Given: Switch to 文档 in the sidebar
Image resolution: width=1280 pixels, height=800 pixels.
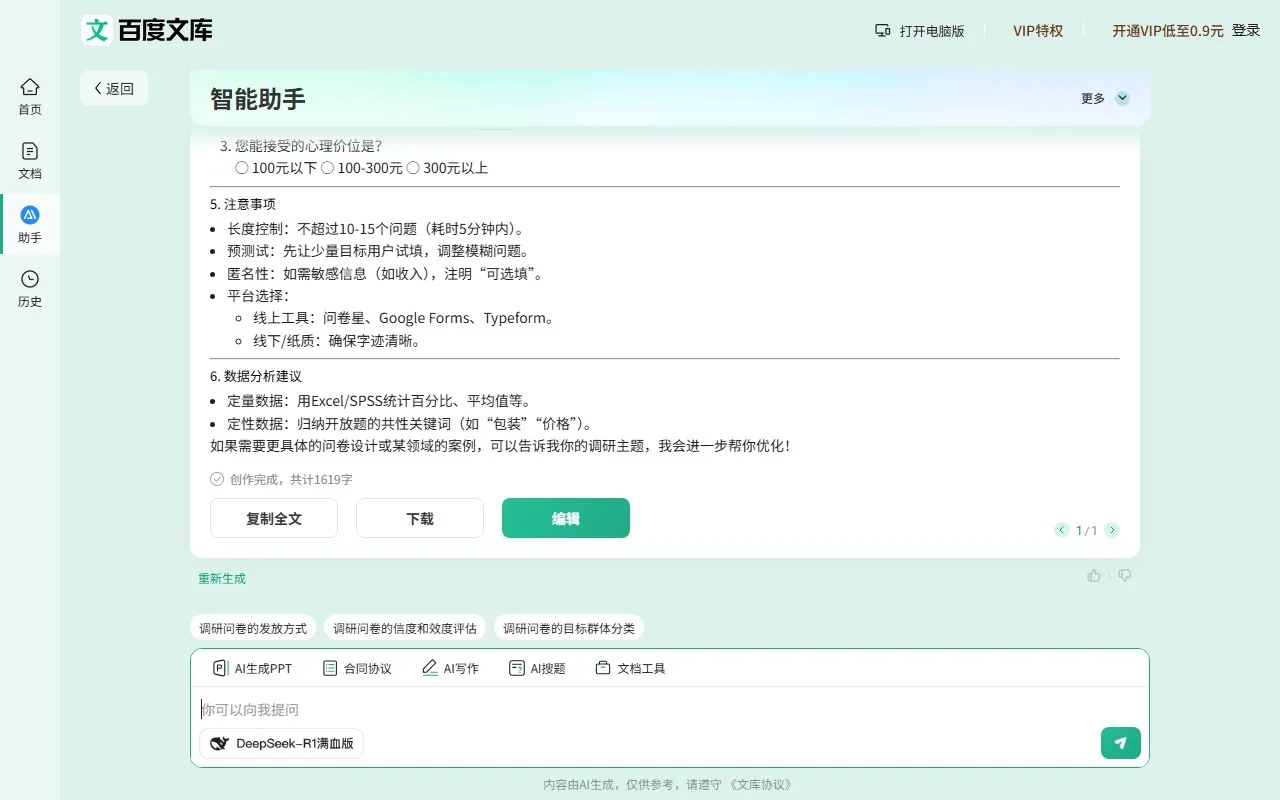Looking at the screenshot, I should coord(30,160).
